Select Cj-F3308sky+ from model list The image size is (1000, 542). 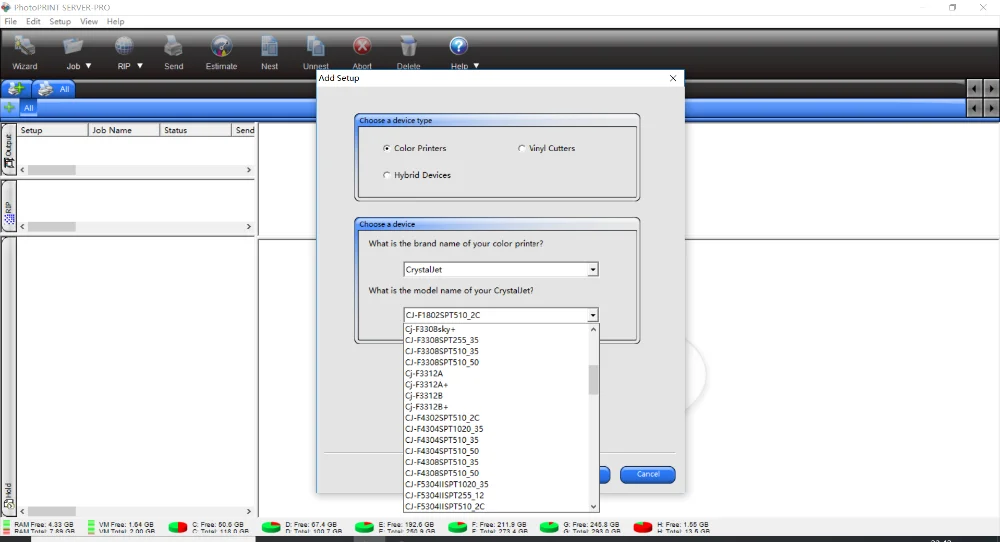496,329
